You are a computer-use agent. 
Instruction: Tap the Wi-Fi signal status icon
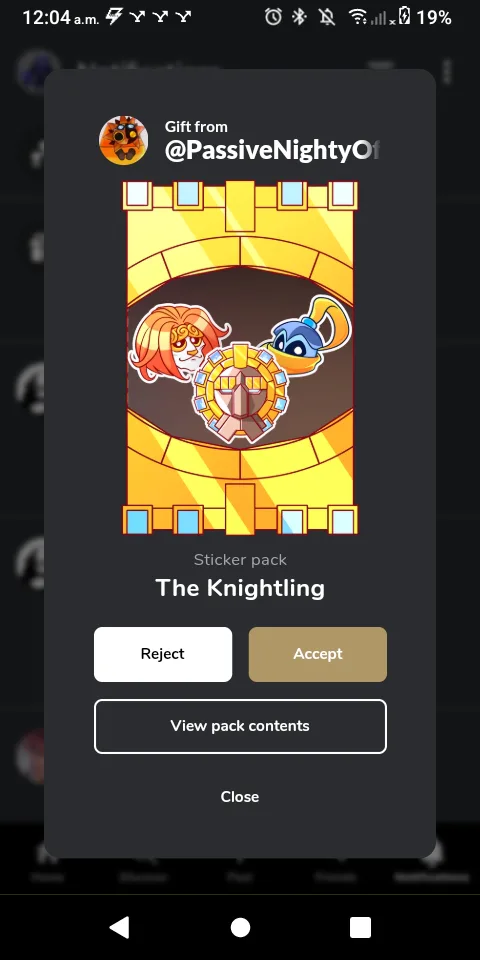point(358,17)
